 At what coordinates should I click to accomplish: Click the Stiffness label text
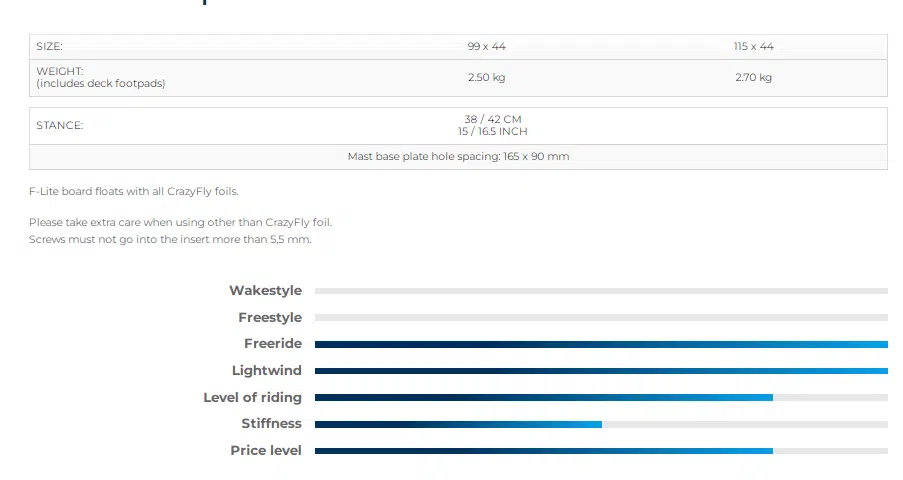(271, 424)
